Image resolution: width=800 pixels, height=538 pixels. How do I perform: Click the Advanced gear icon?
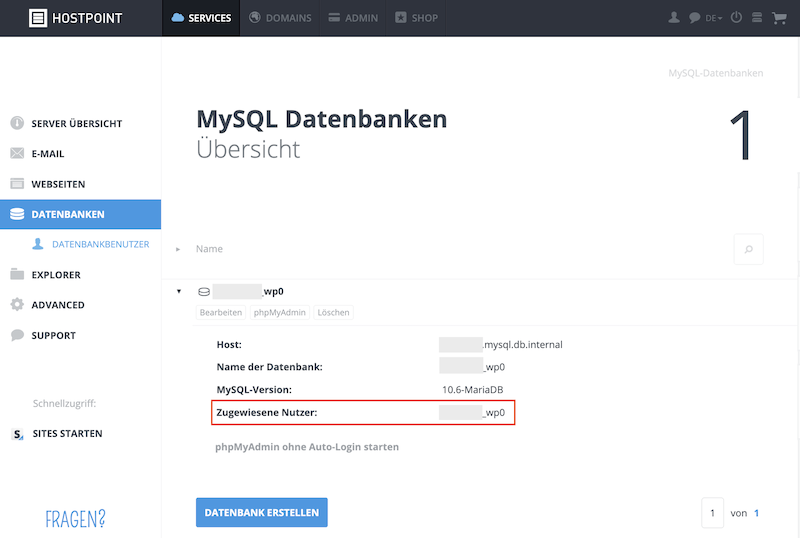pos(17,304)
